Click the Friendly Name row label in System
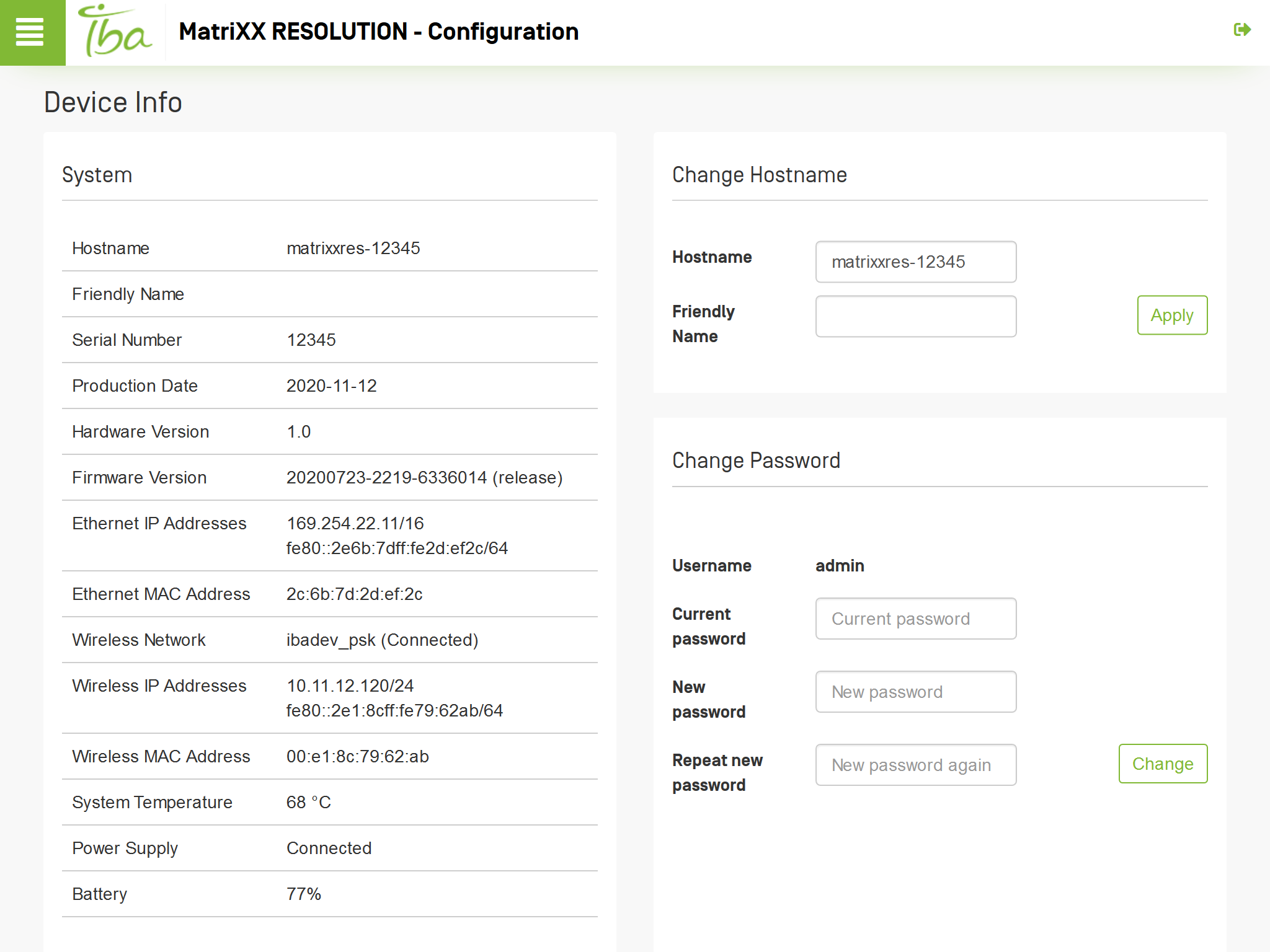The height and width of the screenshot is (952, 1270). [x=128, y=294]
